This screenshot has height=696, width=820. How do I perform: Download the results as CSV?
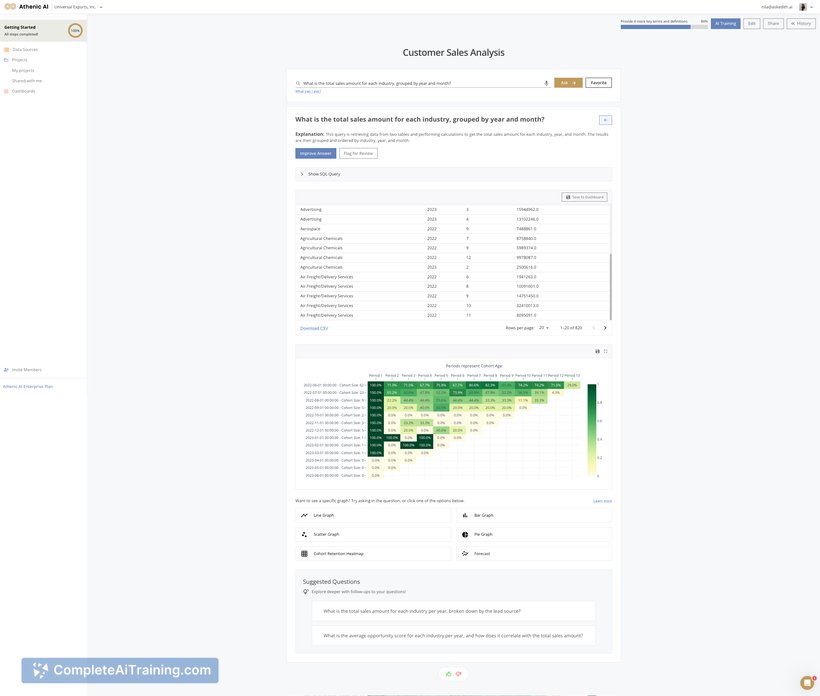pos(314,328)
